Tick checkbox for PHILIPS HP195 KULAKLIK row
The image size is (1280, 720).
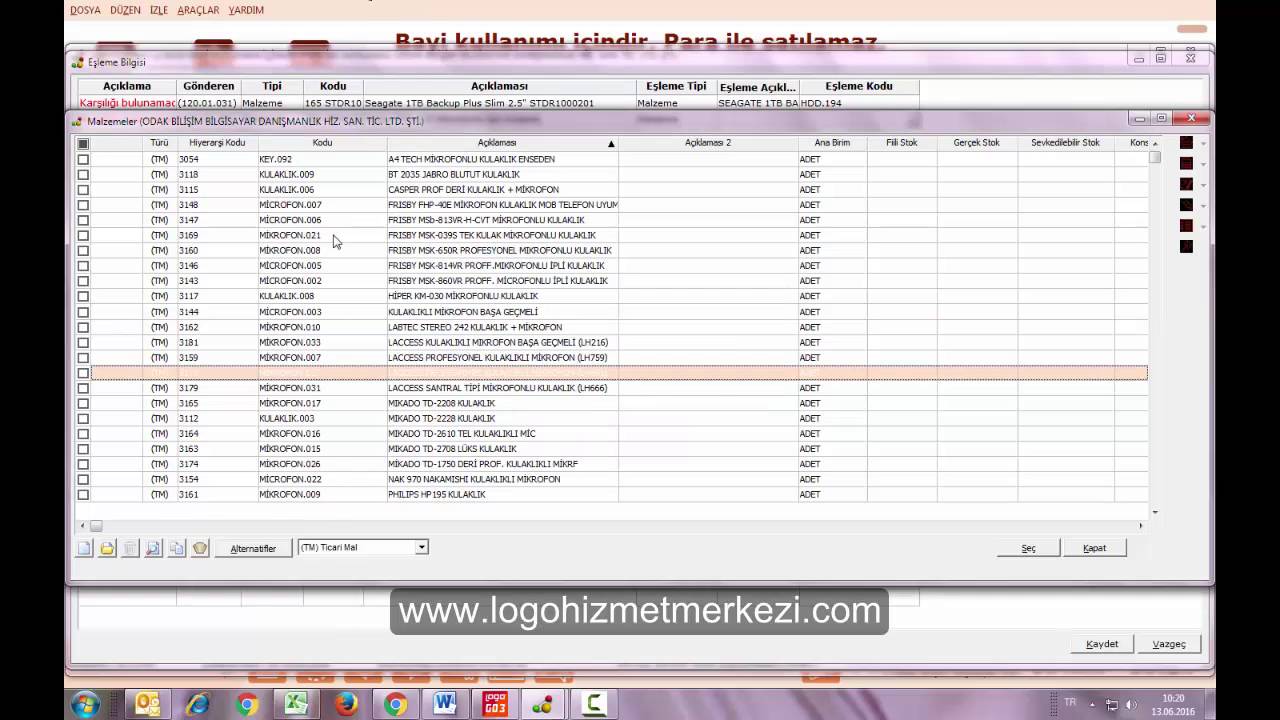(x=83, y=494)
